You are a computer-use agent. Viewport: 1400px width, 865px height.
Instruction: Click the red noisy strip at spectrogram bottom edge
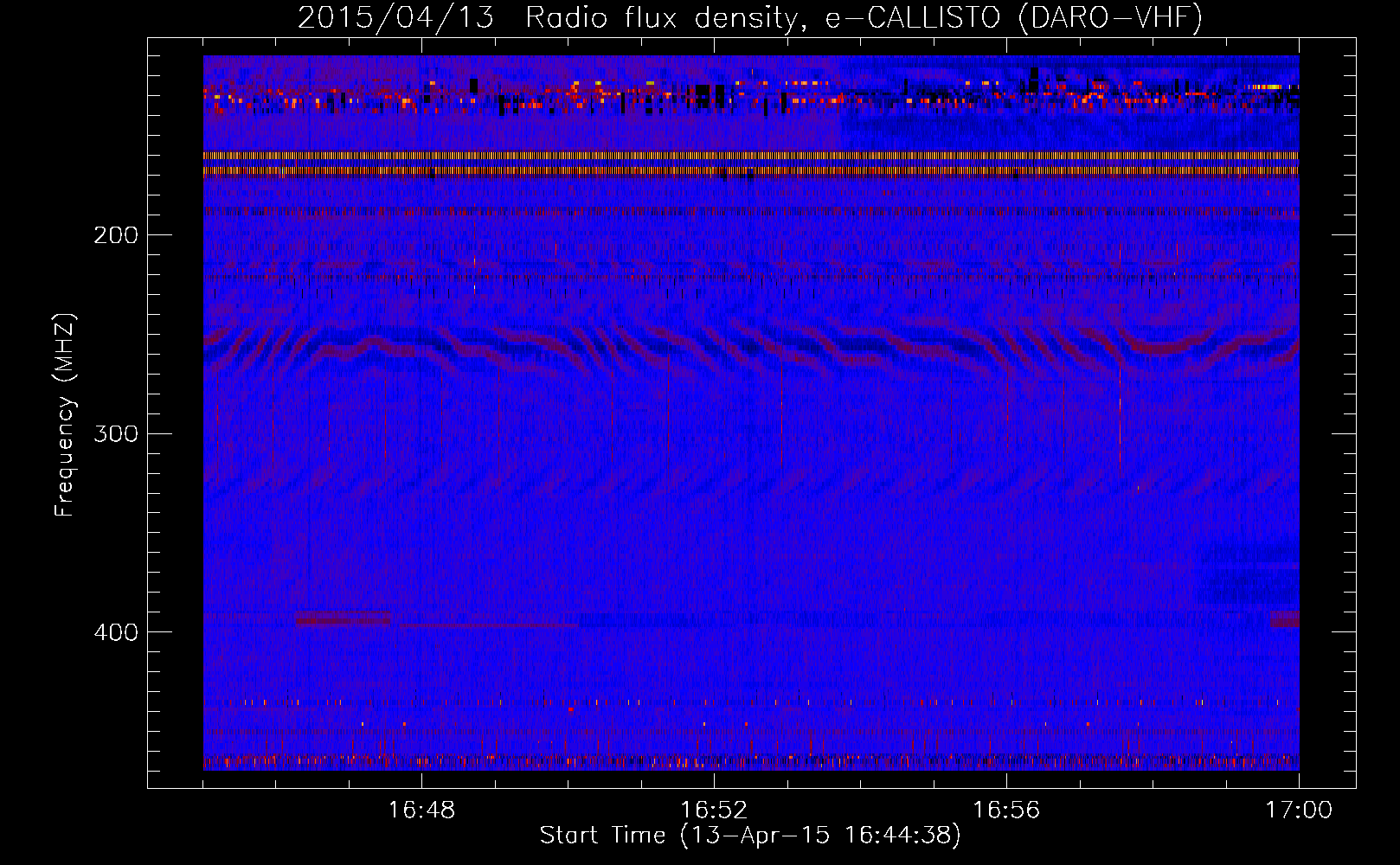751,762
